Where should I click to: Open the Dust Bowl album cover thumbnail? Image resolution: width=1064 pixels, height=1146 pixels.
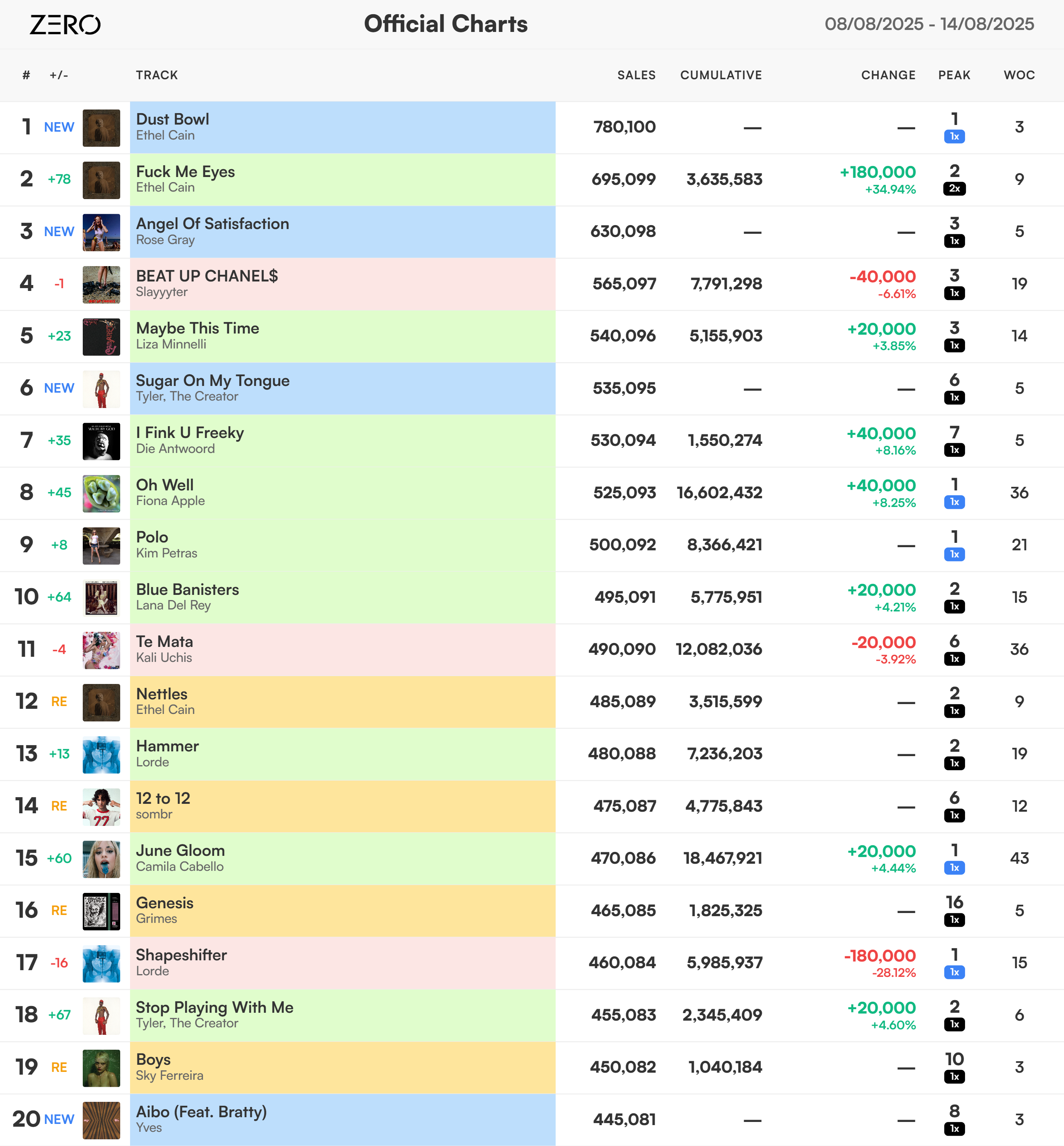coord(101,128)
